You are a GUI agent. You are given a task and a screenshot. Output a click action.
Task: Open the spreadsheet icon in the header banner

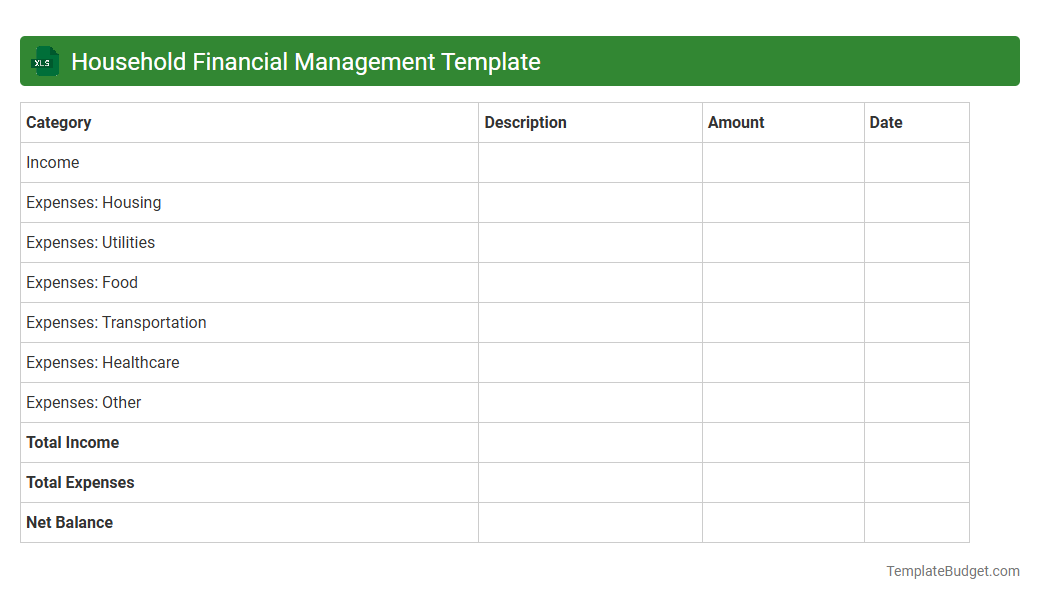tap(44, 61)
